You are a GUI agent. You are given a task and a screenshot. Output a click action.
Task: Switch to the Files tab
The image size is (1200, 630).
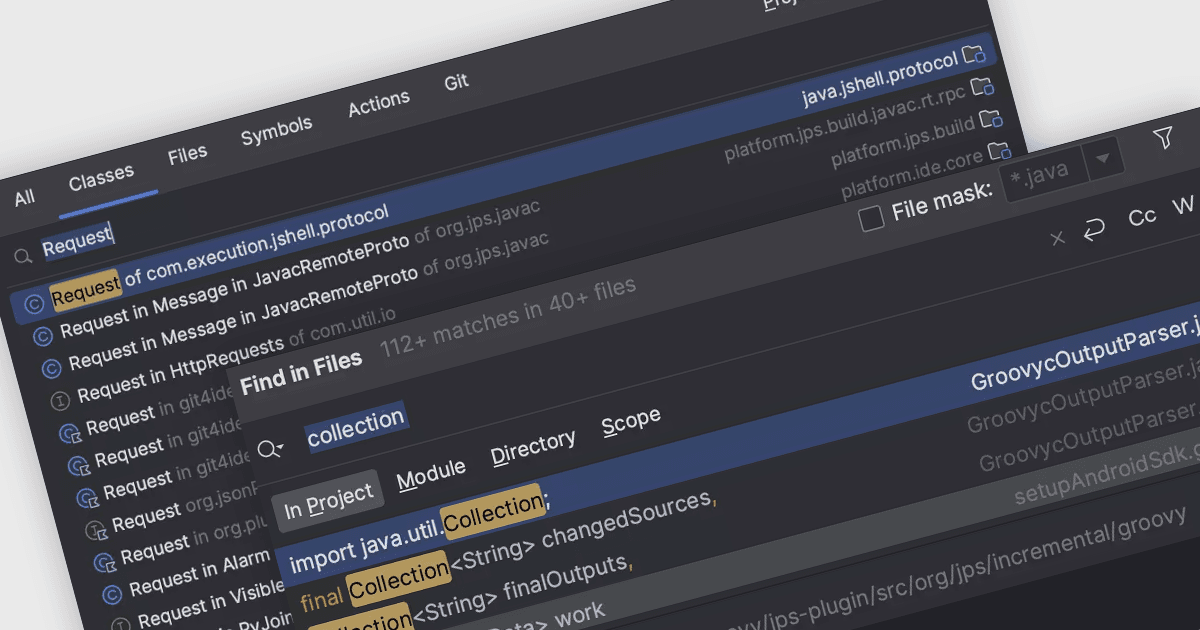[187, 154]
